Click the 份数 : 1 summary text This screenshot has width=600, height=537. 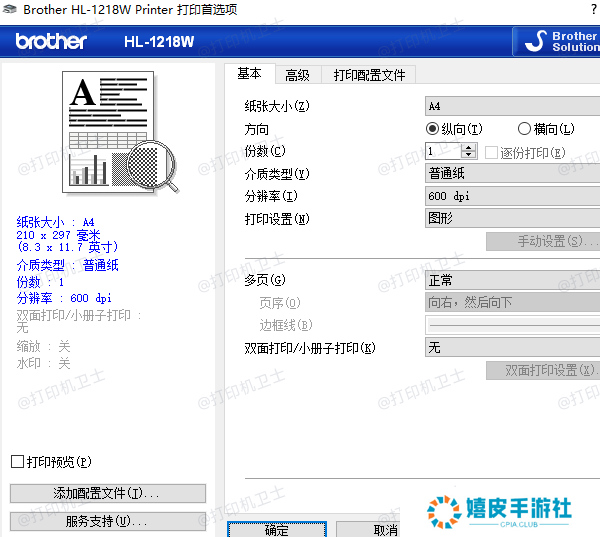tap(40, 282)
